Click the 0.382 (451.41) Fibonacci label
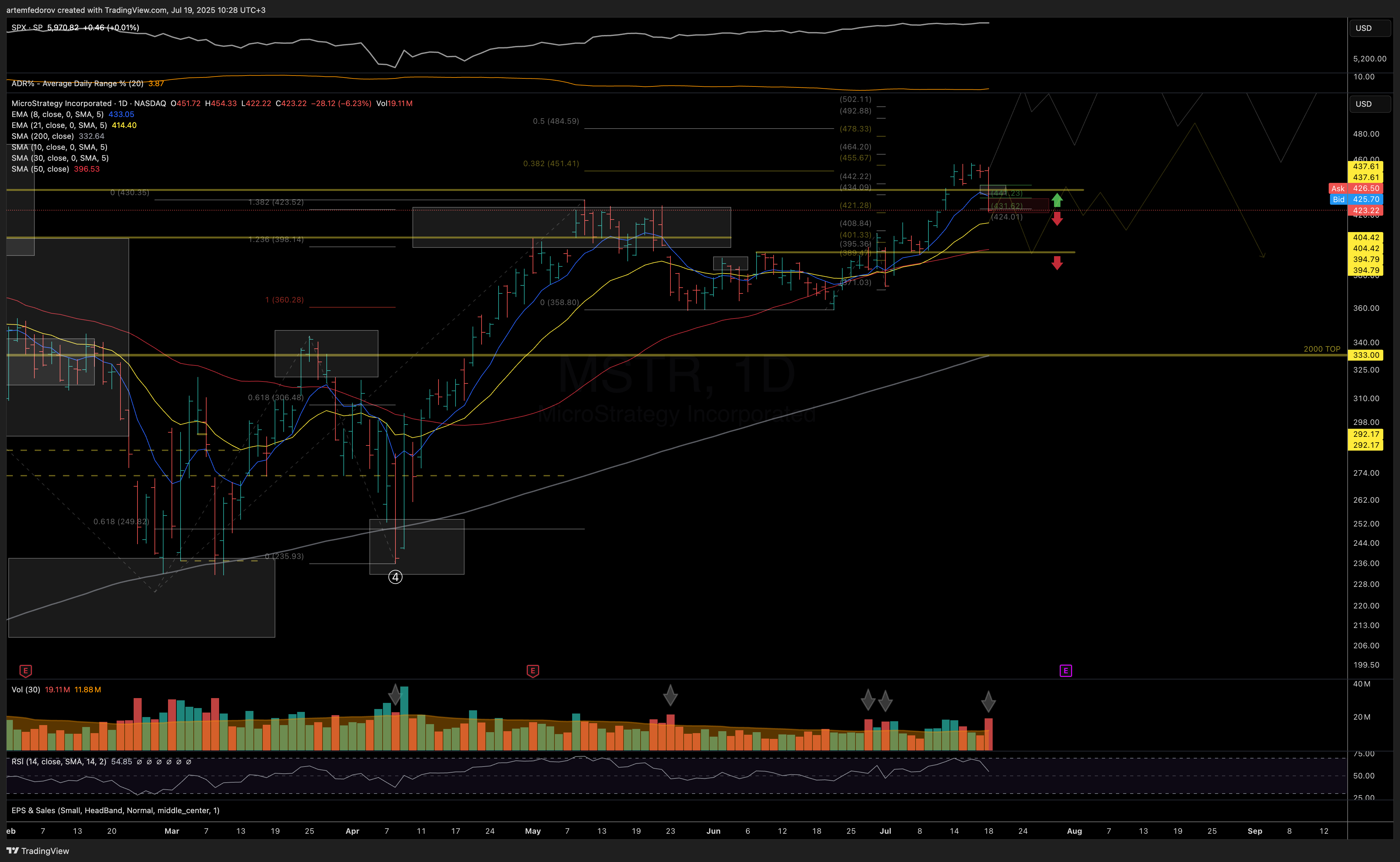Image resolution: width=1400 pixels, height=862 pixels. click(x=551, y=163)
